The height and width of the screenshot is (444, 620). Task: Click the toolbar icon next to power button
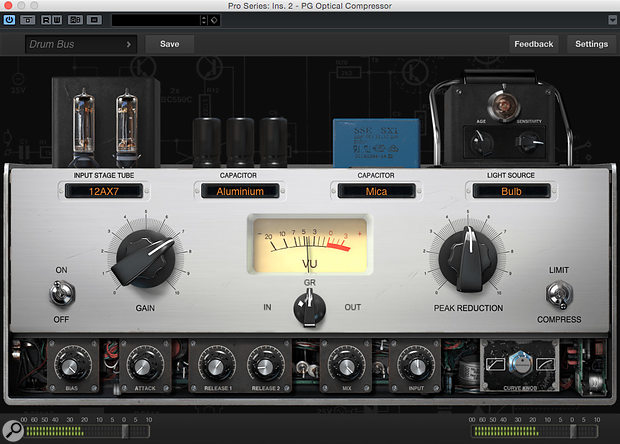point(28,20)
